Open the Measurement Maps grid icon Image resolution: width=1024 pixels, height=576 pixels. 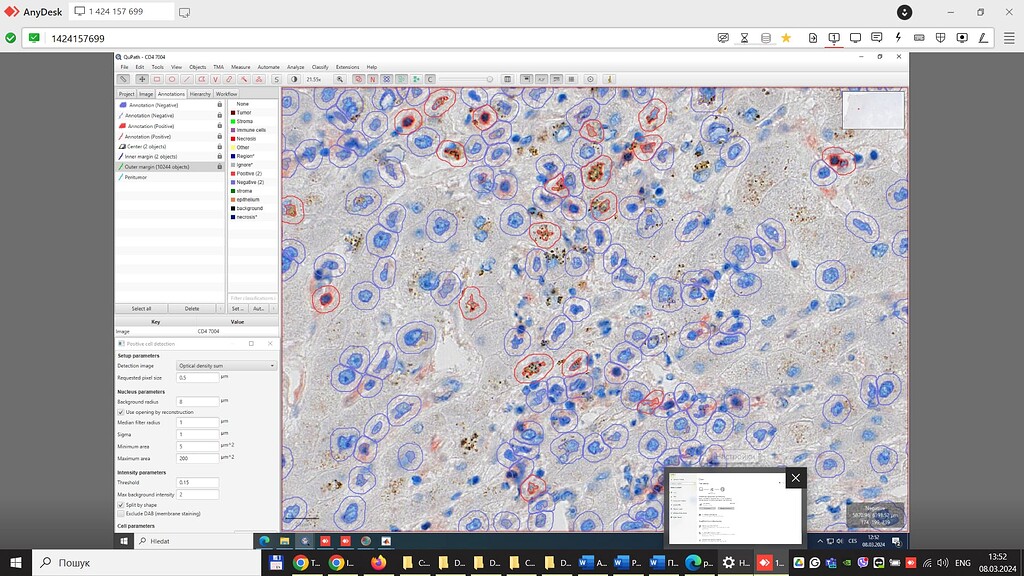click(x=507, y=79)
